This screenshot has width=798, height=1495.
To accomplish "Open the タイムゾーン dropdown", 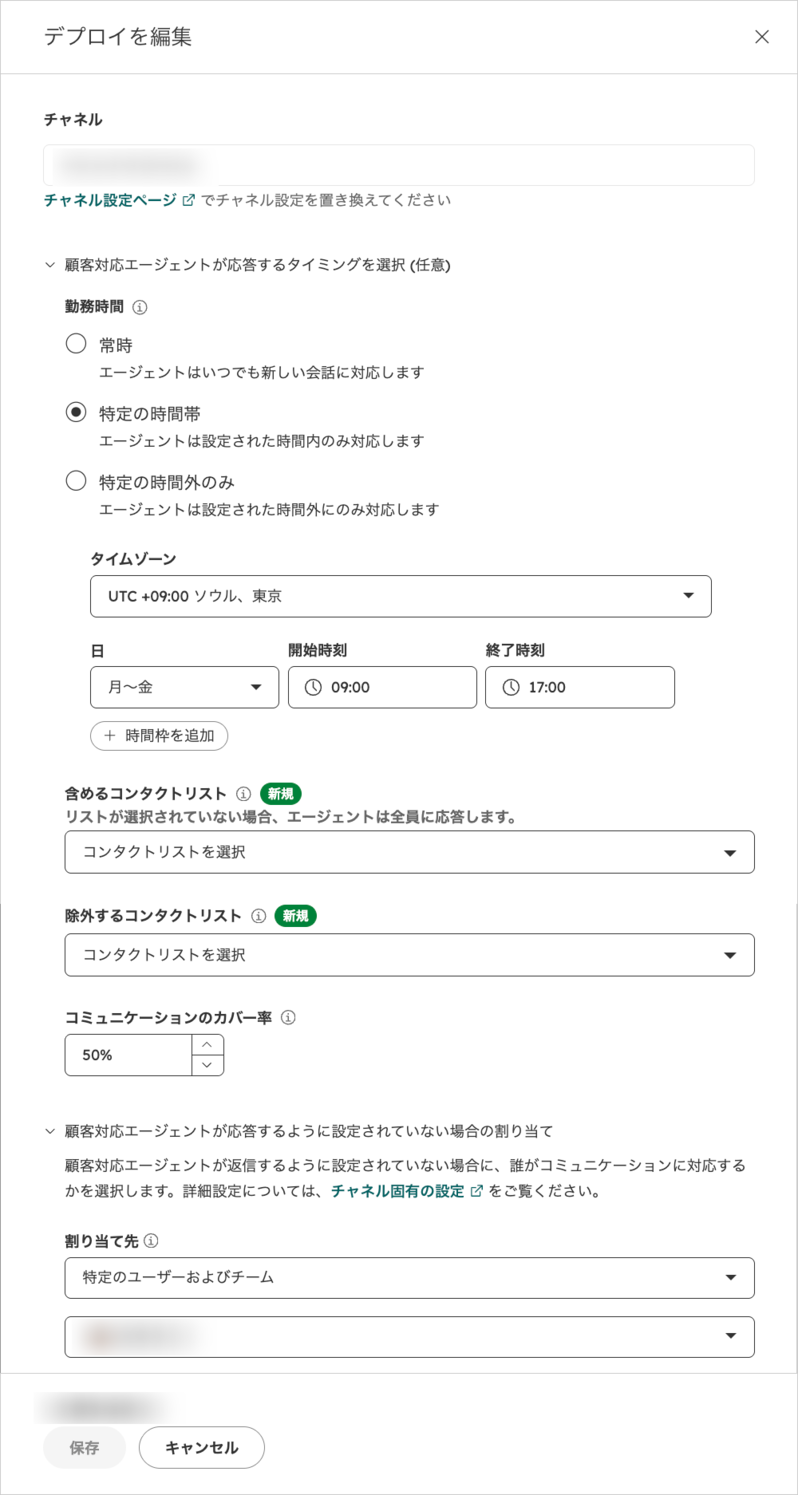I will click(x=401, y=596).
